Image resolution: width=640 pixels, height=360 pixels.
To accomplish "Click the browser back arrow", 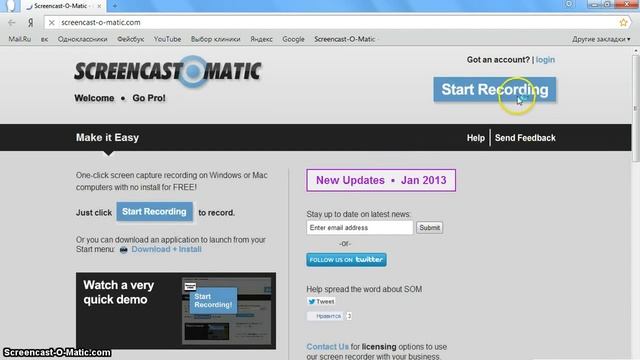I will point(12,22).
